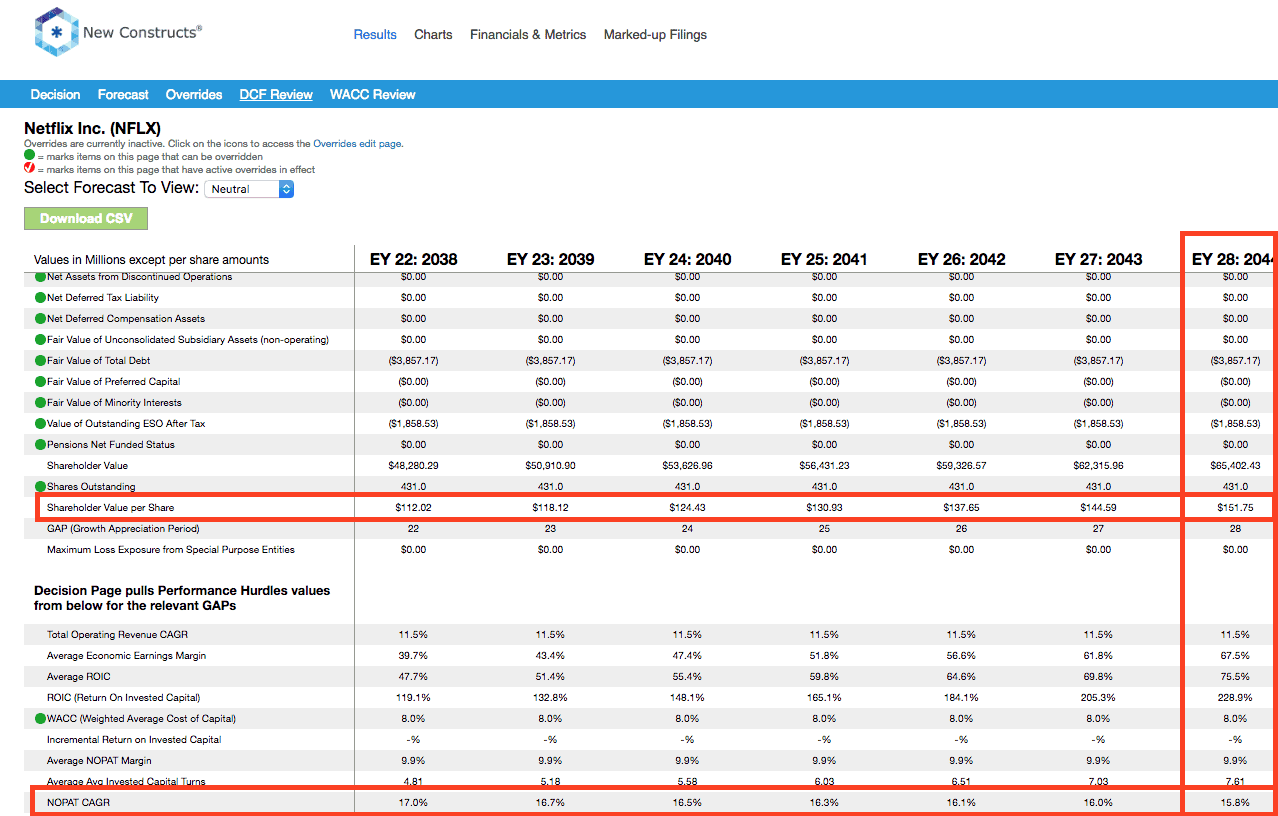The height and width of the screenshot is (816, 1278).
Task: Select NOPAT CAGR value 15.8%
Action: coord(1235,803)
